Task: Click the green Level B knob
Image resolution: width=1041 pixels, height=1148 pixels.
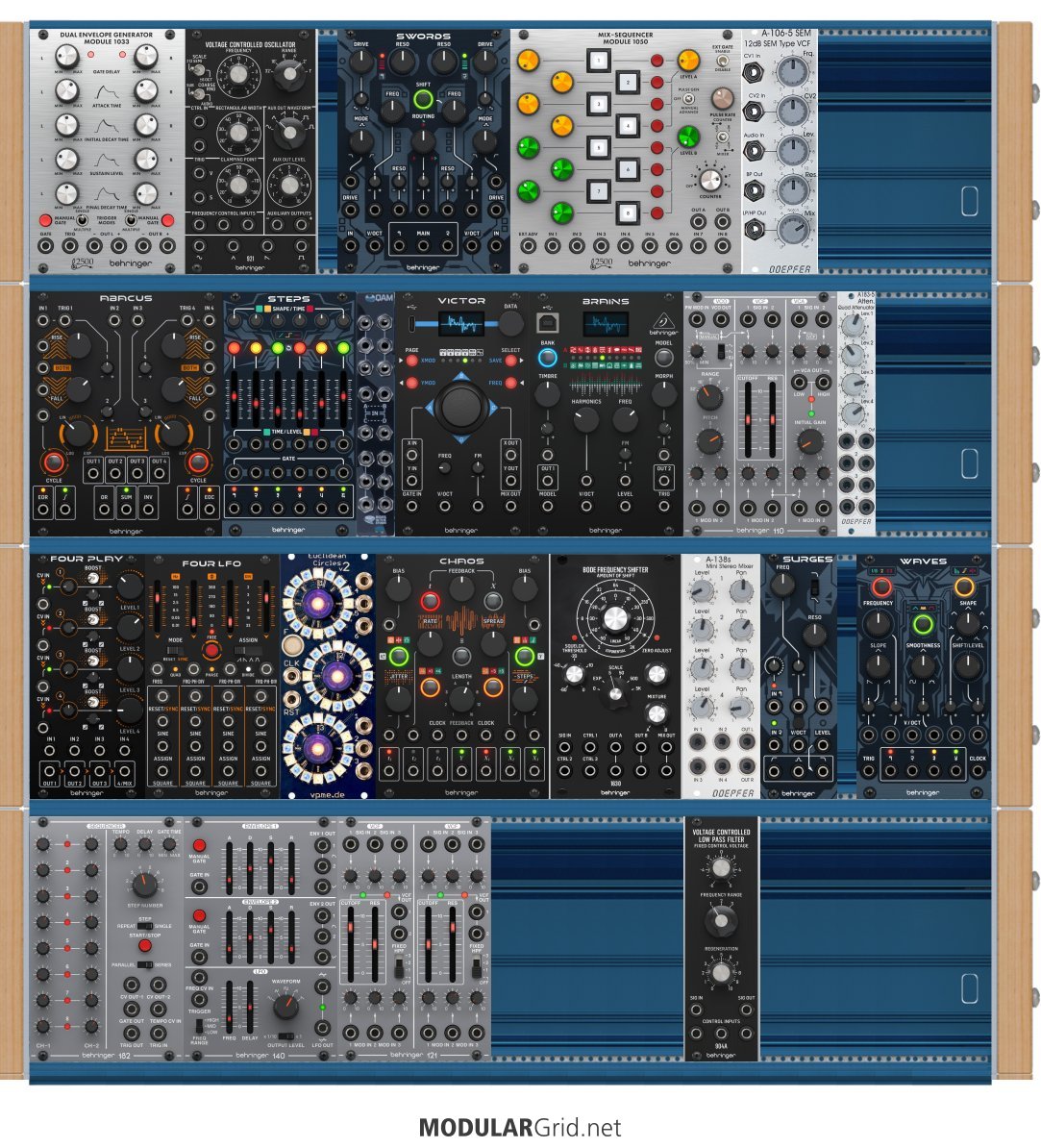Action: click(x=688, y=137)
